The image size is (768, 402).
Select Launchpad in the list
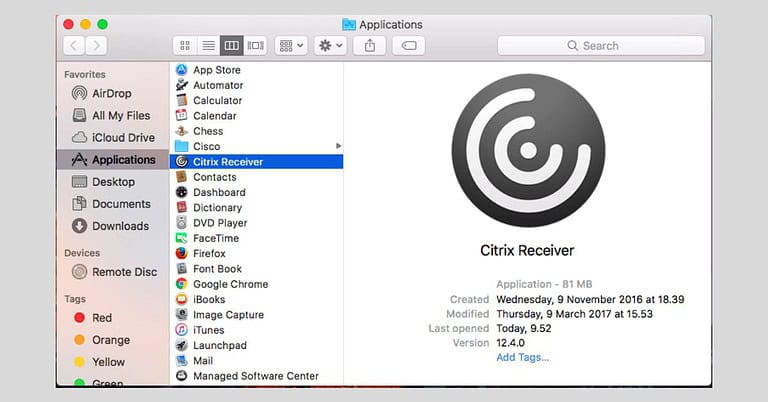tap(257, 345)
